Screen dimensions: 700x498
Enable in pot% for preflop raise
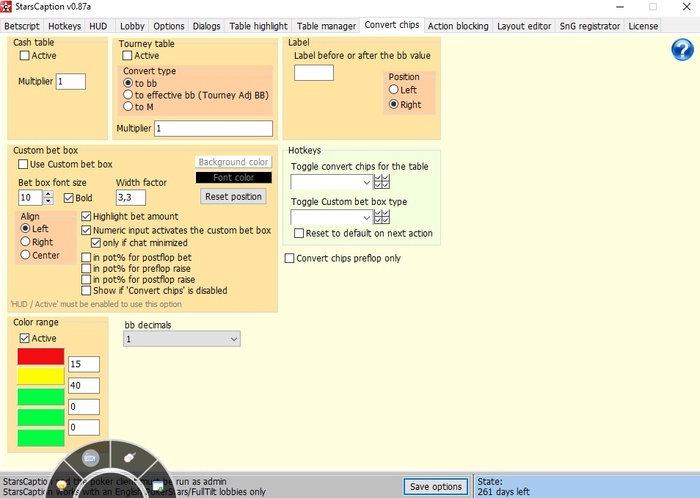pyautogui.click(x=86, y=269)
